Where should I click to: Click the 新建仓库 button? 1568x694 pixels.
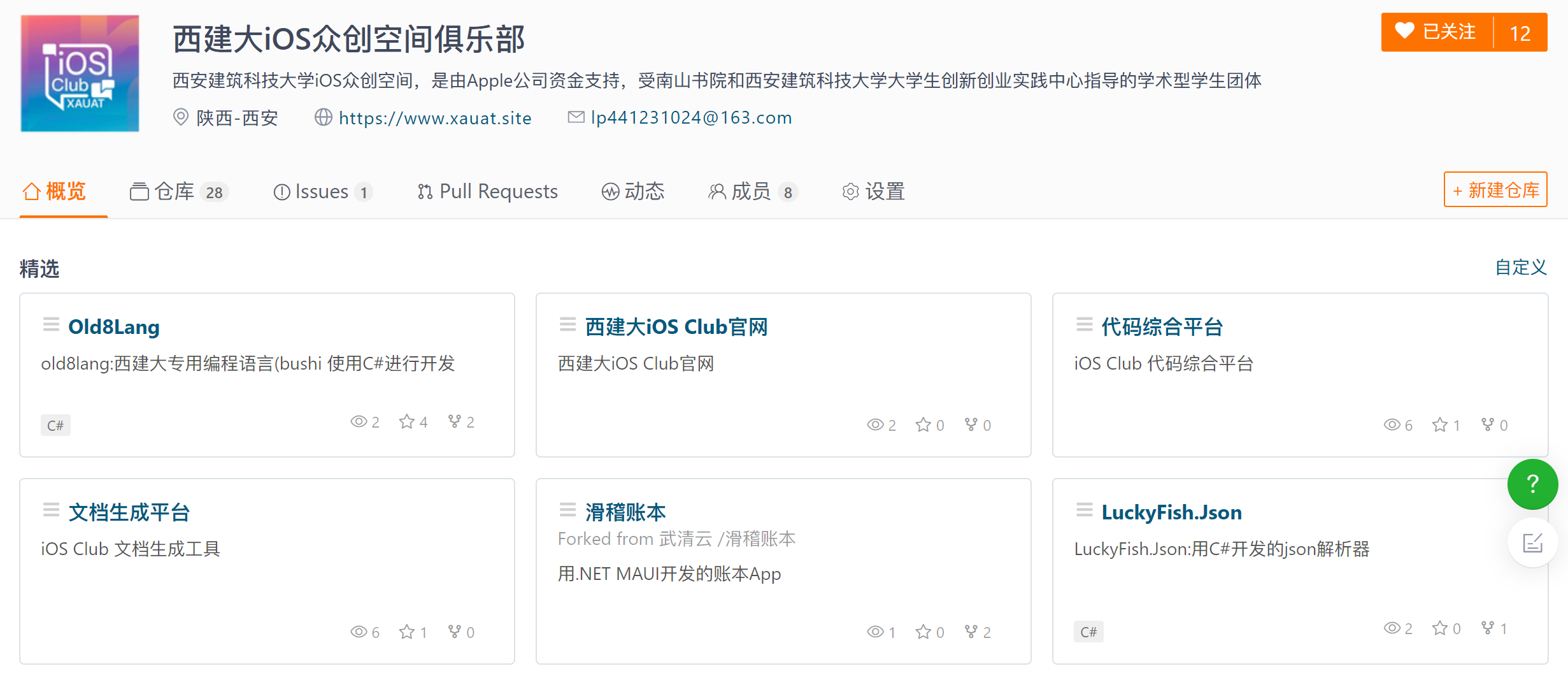pos(1495,190)
